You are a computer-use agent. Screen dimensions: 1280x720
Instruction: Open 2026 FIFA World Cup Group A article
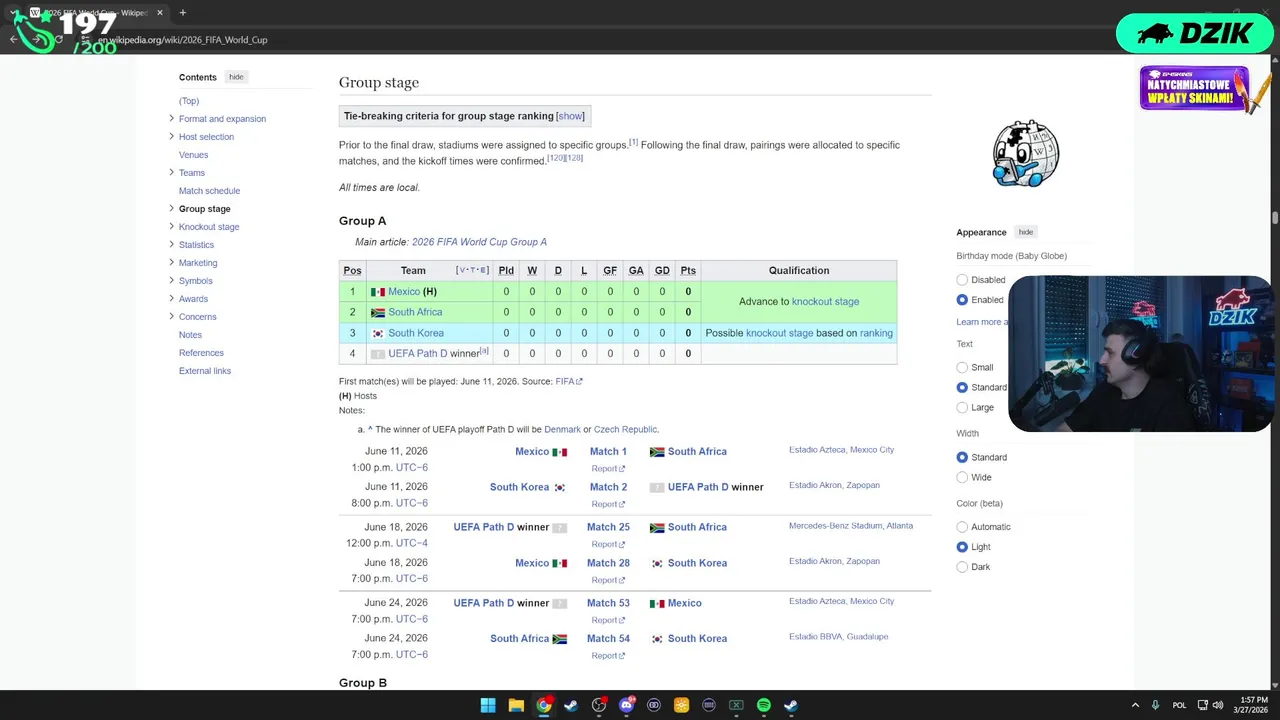tap(479, 242)
